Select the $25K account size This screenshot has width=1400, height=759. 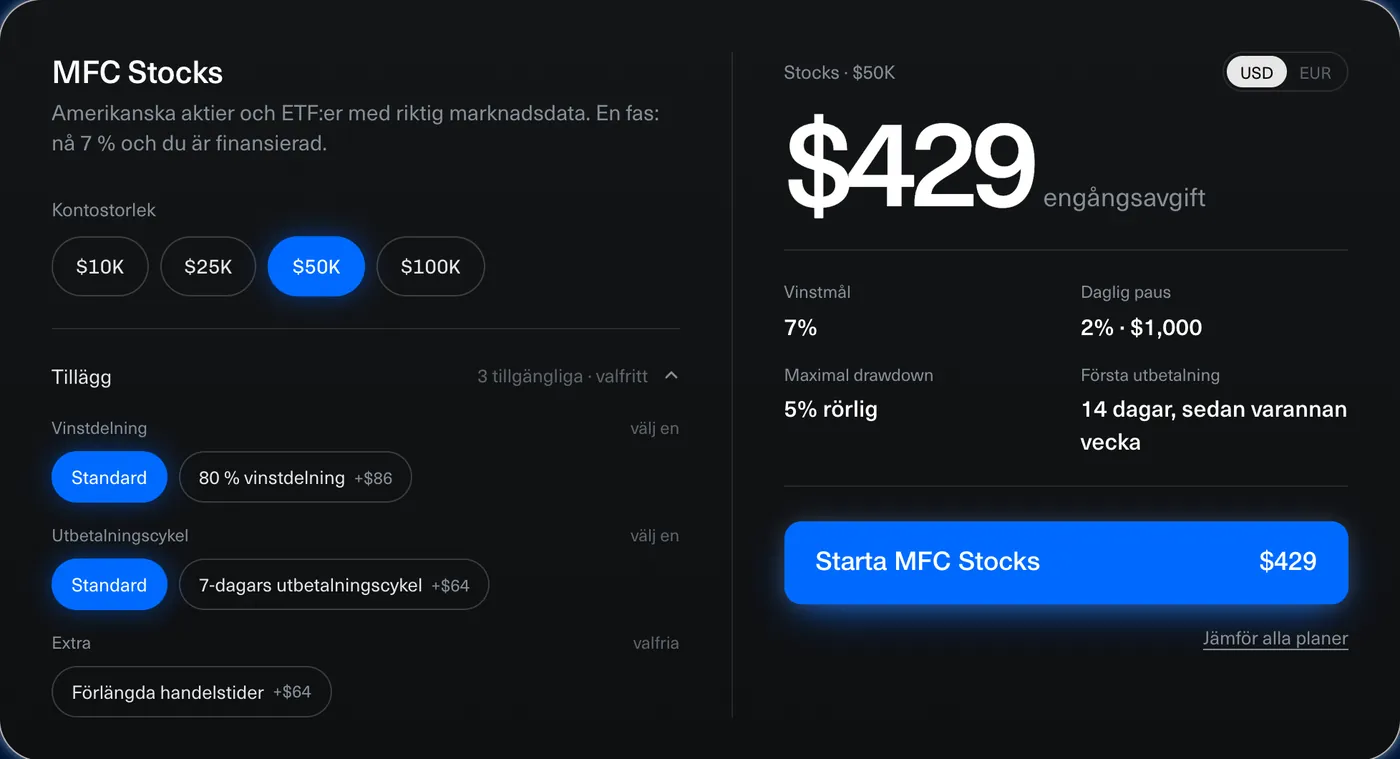click(x=208, y=267)
